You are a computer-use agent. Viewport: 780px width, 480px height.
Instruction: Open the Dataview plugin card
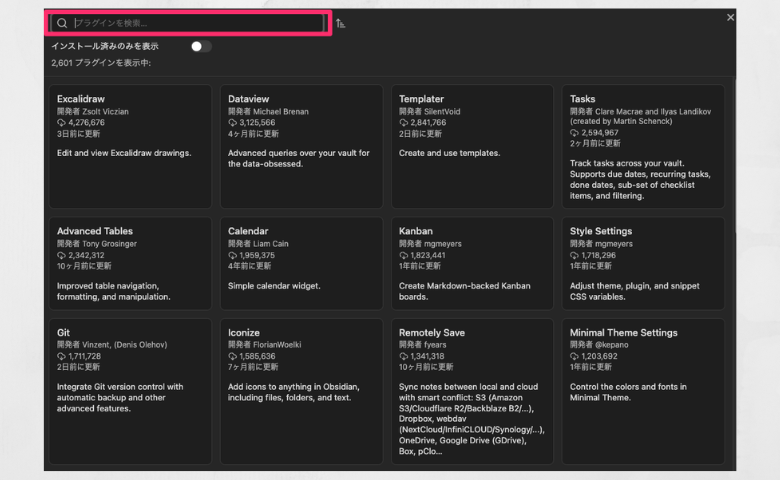coord(301,146)
